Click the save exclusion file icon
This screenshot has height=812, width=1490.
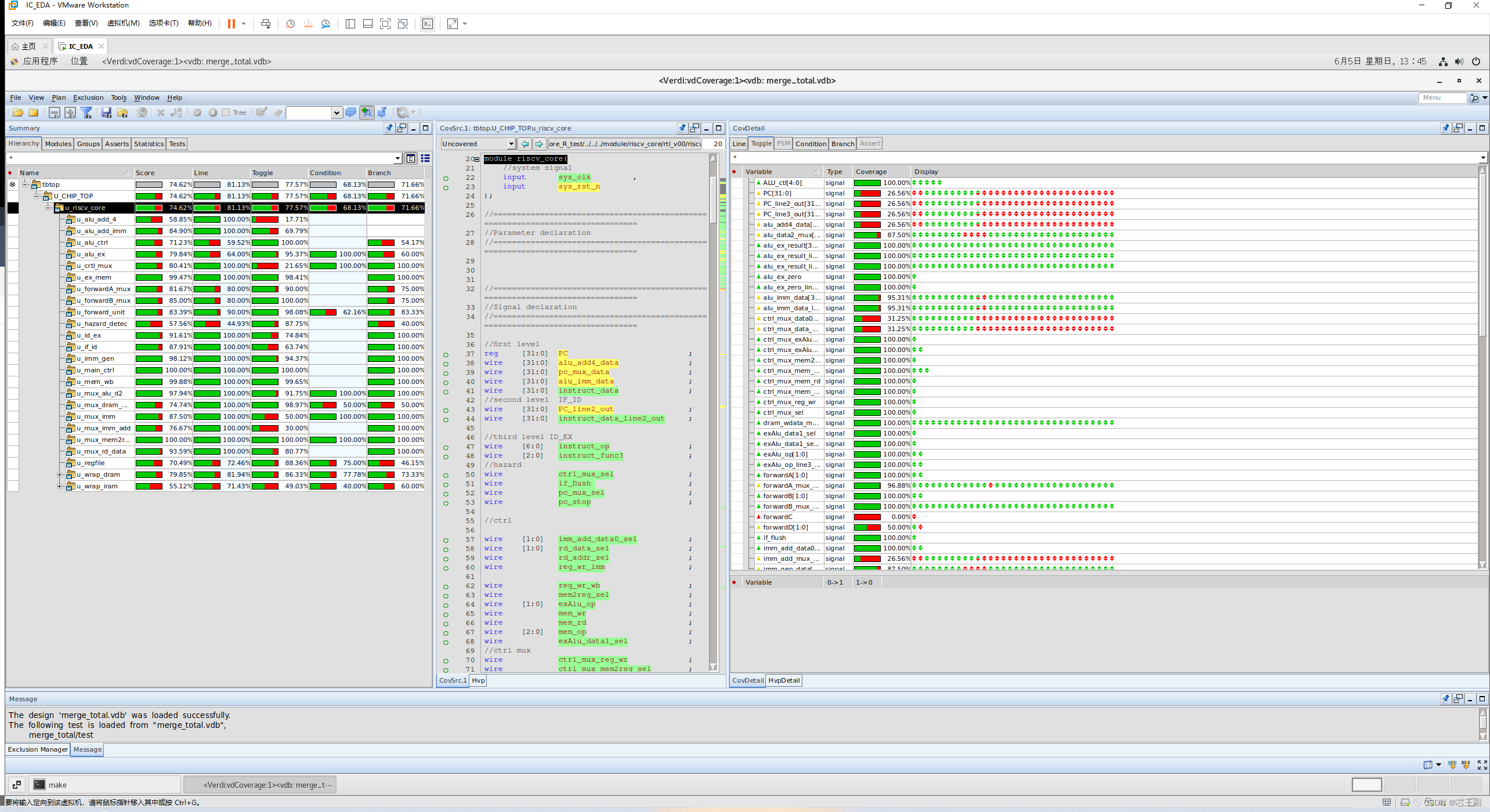coord(106,113)
